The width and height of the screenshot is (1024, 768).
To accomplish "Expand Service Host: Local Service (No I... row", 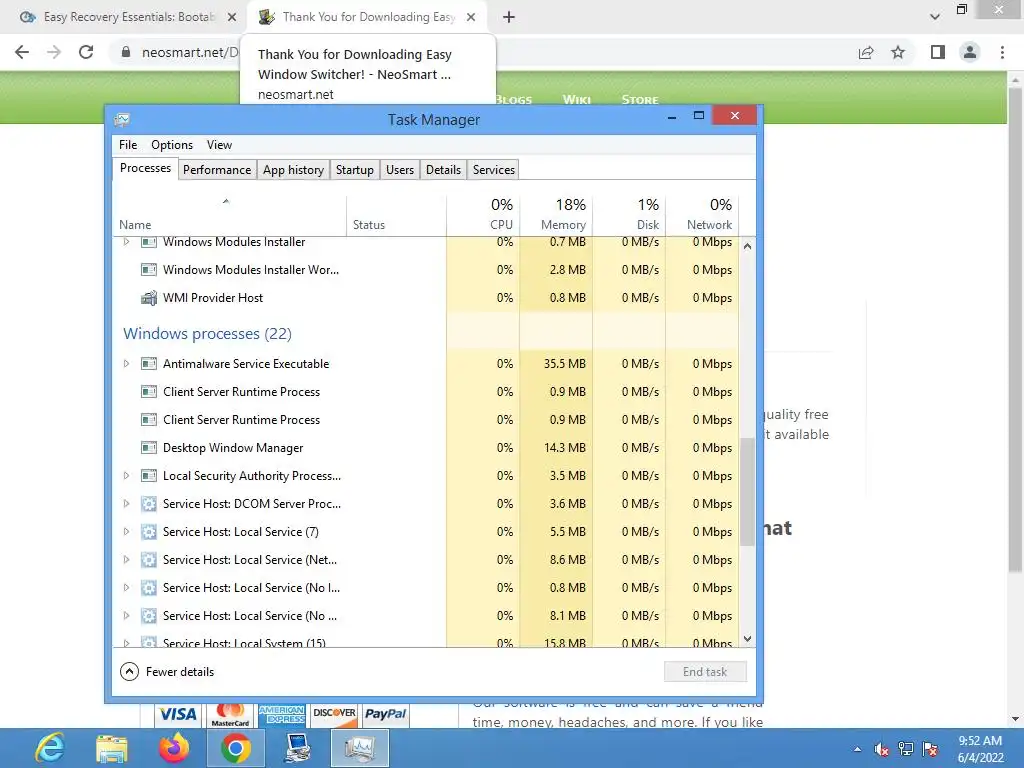I will 127,588.
